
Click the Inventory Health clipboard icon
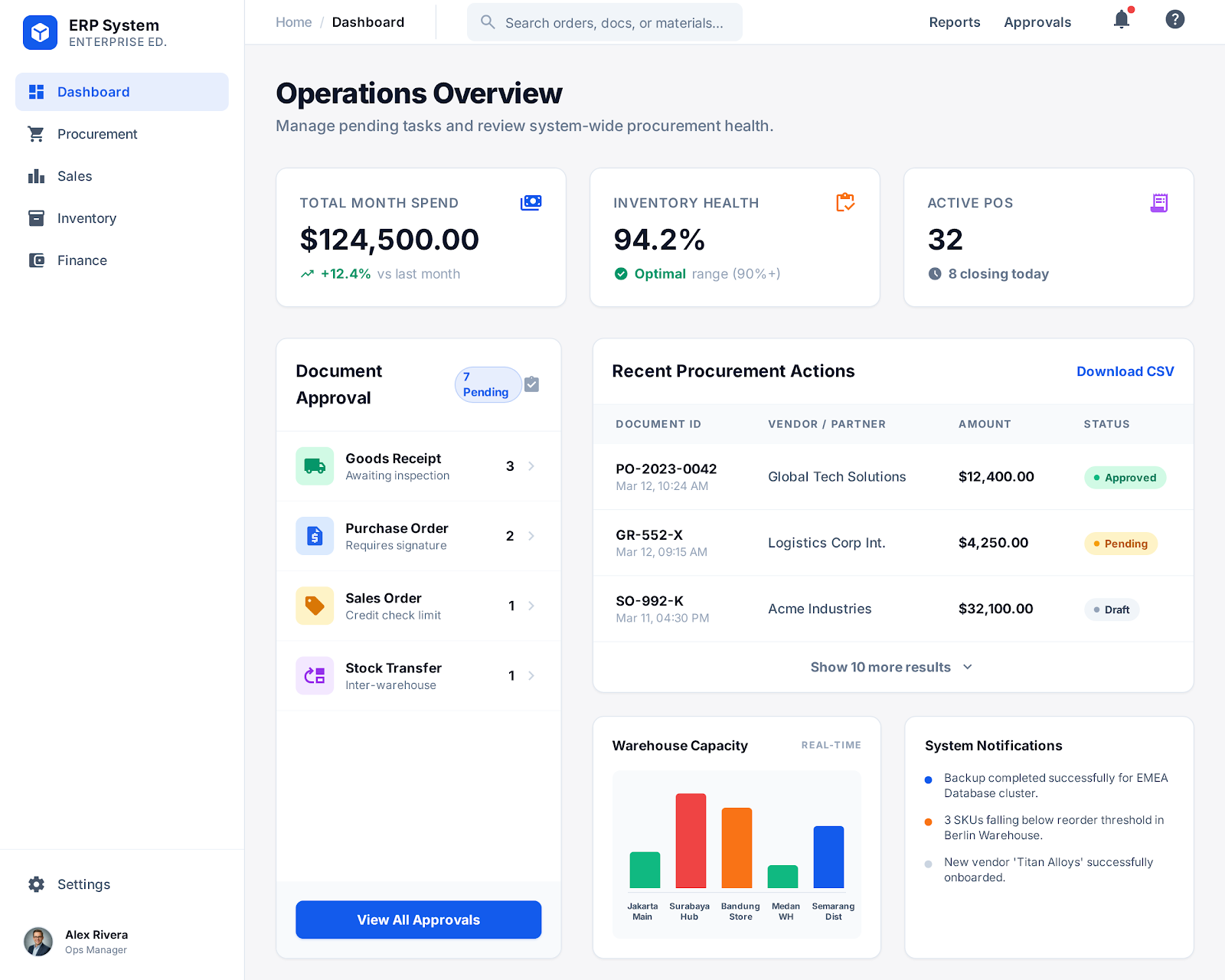pos(844,203)
